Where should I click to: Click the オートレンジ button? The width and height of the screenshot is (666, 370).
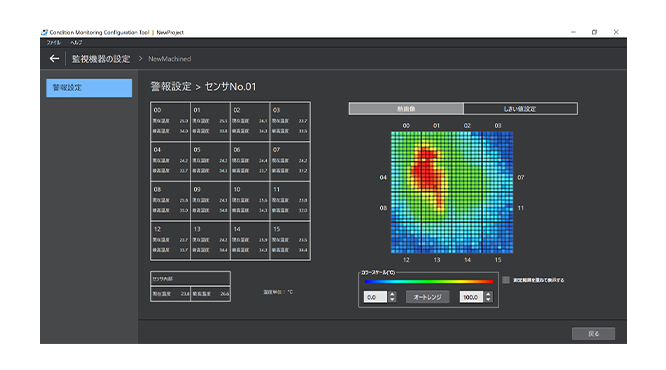pyautogui.click(x=428, y=297)
